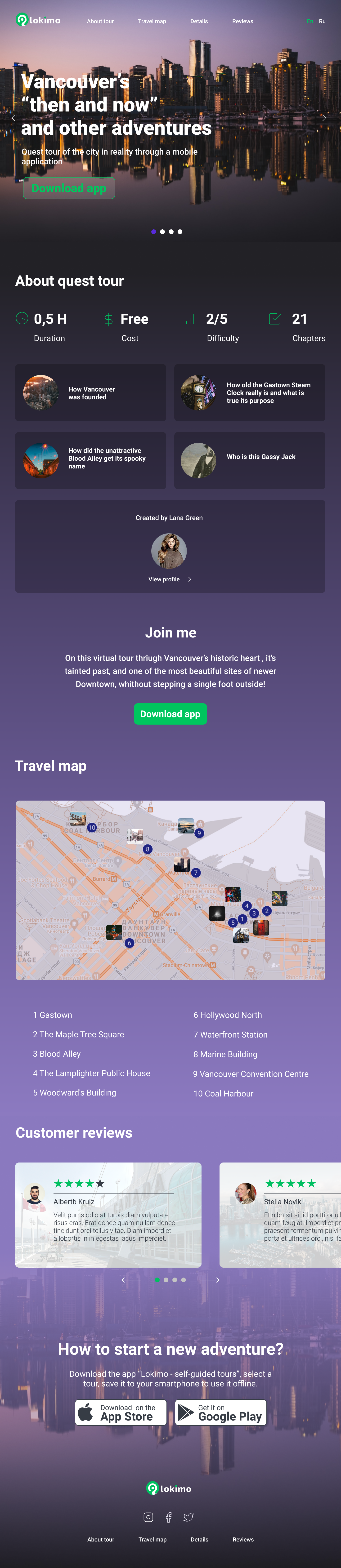This screenshot has height=1568, width=341.
Task: Click map marker number 10
Action: pos(92,827)
